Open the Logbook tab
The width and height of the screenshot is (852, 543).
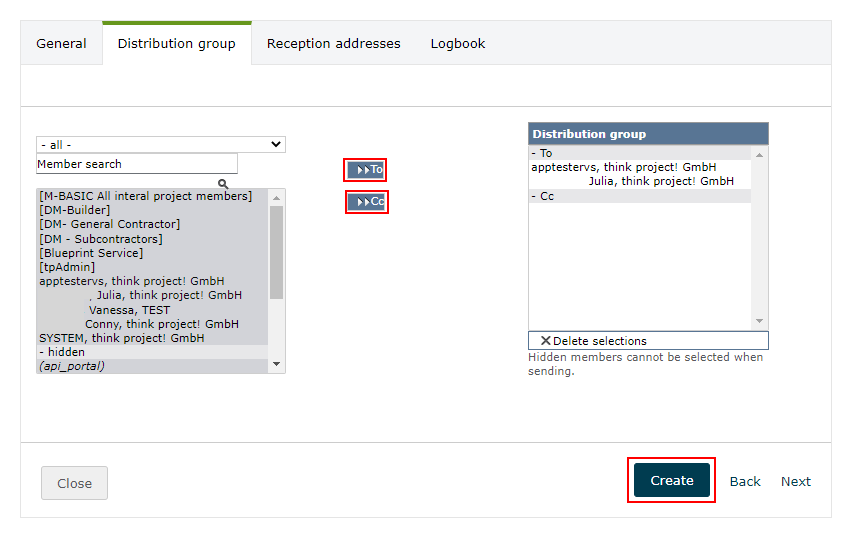(x=458, y=44)
